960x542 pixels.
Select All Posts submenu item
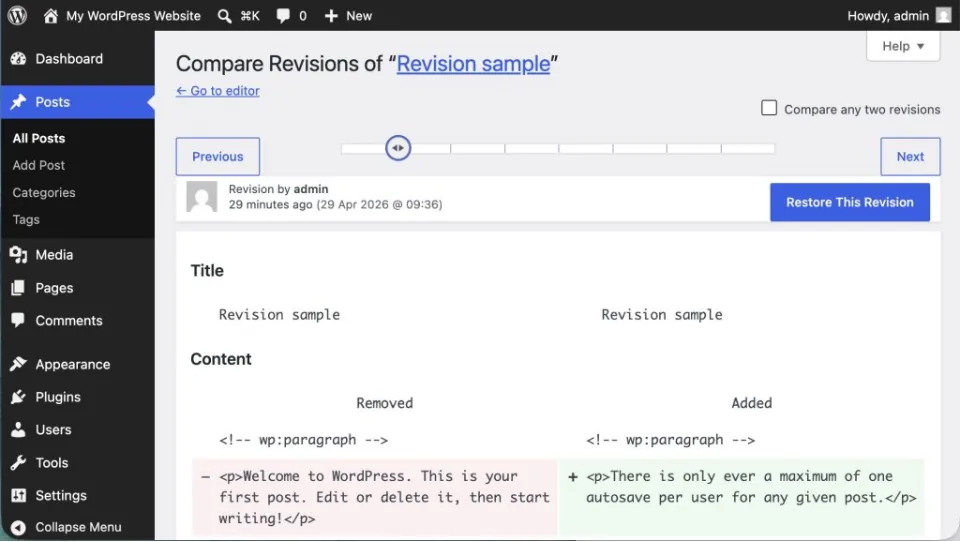[x=39, y=138]
